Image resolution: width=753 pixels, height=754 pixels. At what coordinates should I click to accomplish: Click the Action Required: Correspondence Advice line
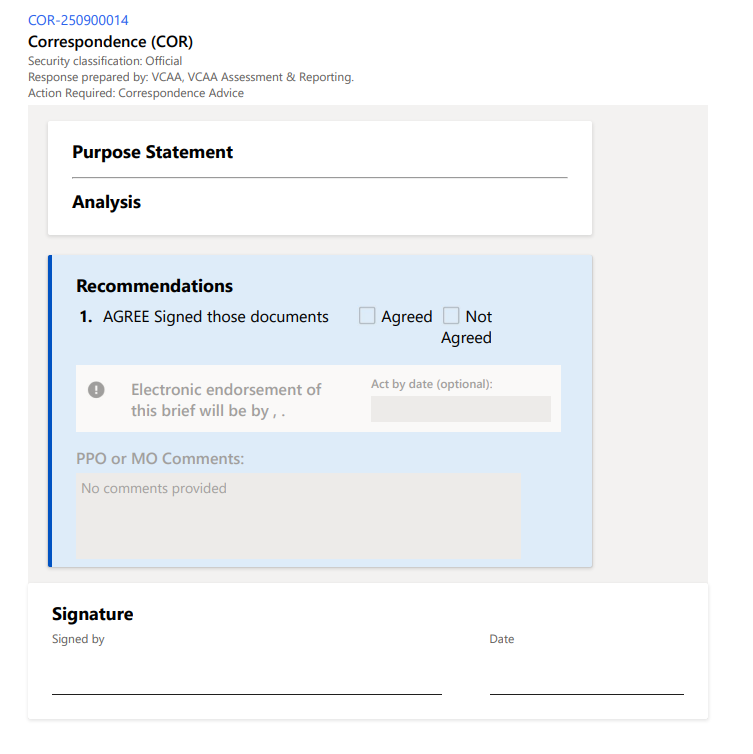[x=136, y=93]
